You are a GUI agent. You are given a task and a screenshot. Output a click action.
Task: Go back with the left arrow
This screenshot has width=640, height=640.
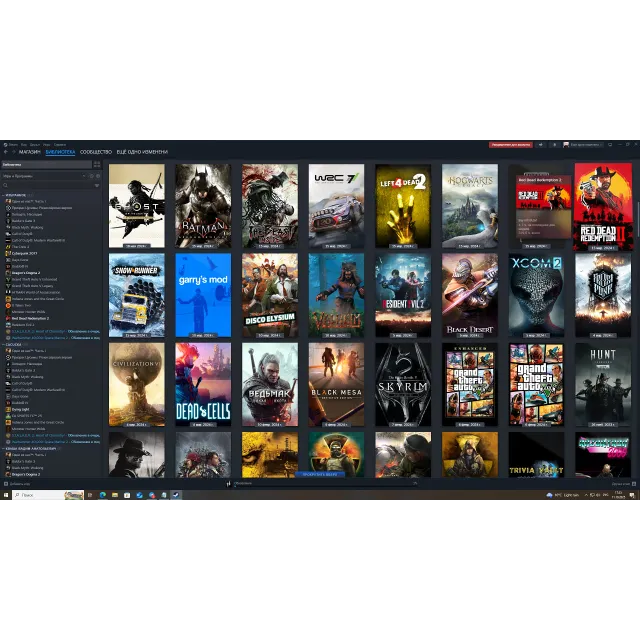click(x=6, y=152)
